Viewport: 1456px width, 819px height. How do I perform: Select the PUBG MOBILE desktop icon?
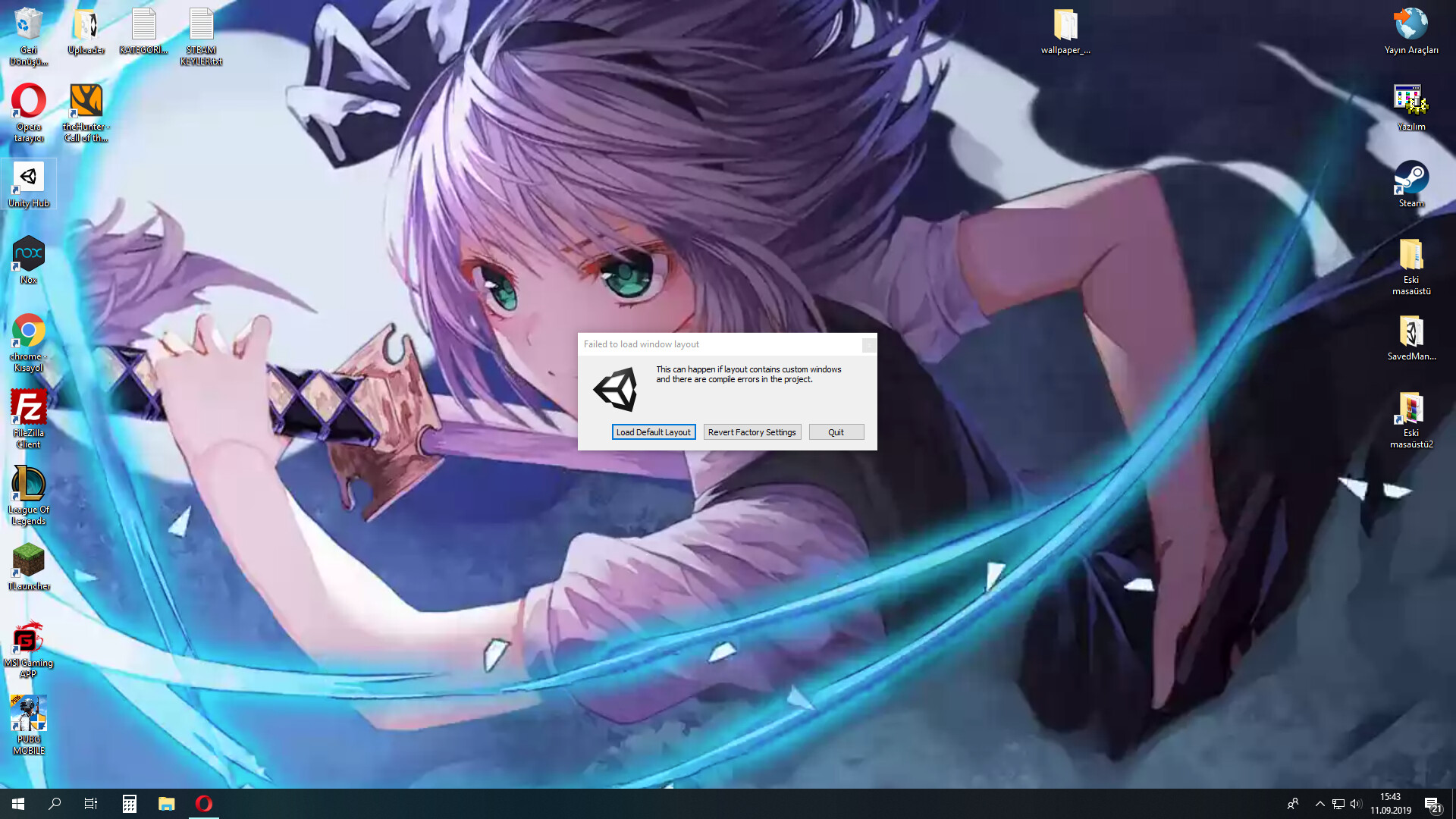coord(28,723)
